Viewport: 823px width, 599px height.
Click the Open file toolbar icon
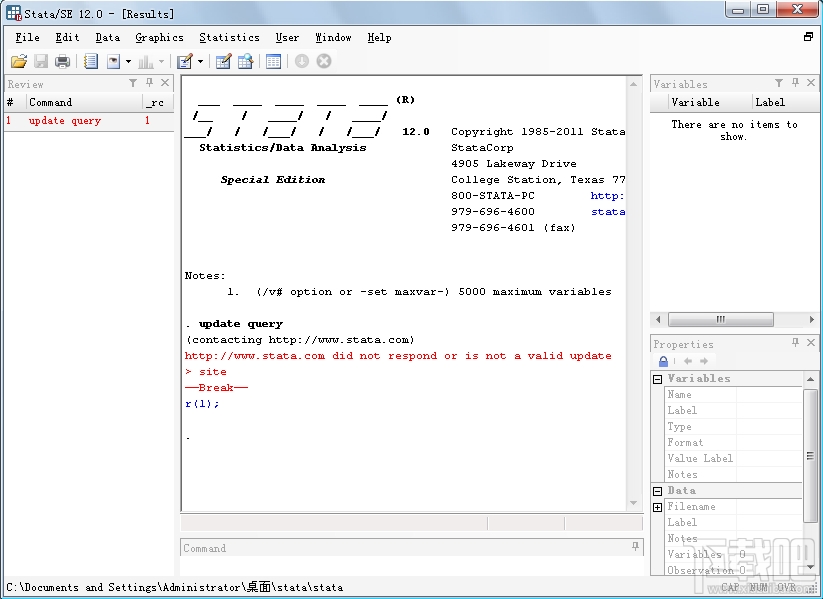(19, 62)
